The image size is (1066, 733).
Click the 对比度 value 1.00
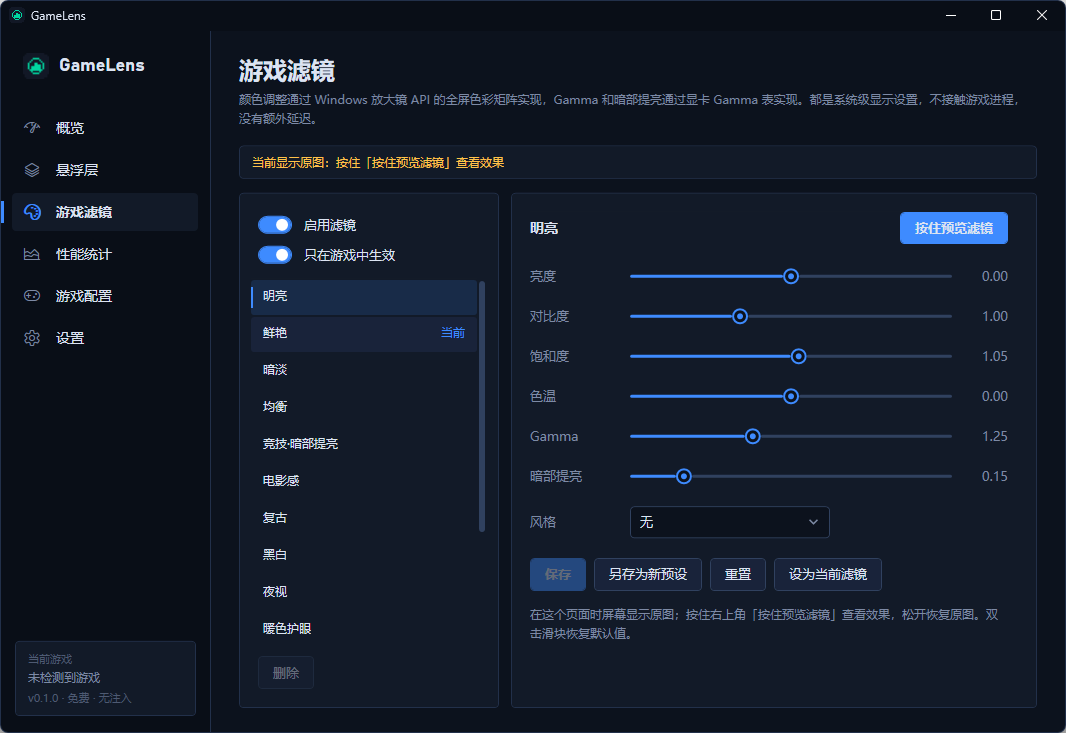[995, 317]
